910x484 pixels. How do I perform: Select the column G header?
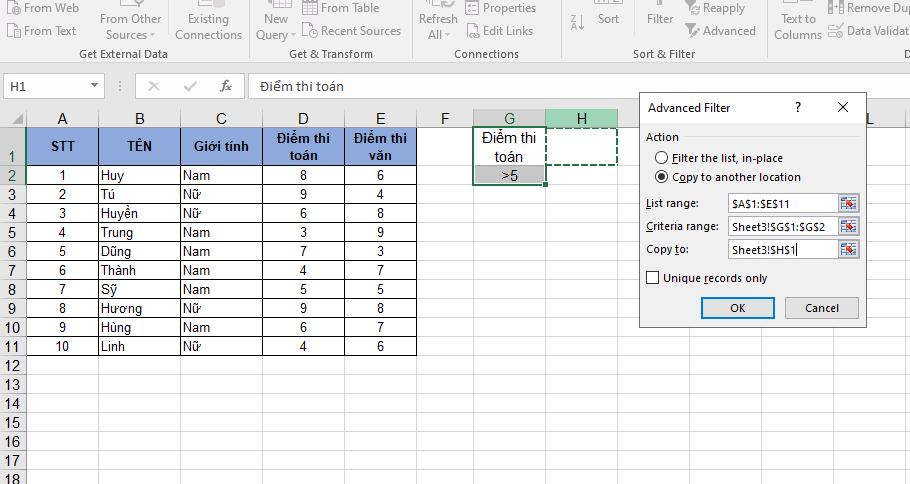[509, 118]
